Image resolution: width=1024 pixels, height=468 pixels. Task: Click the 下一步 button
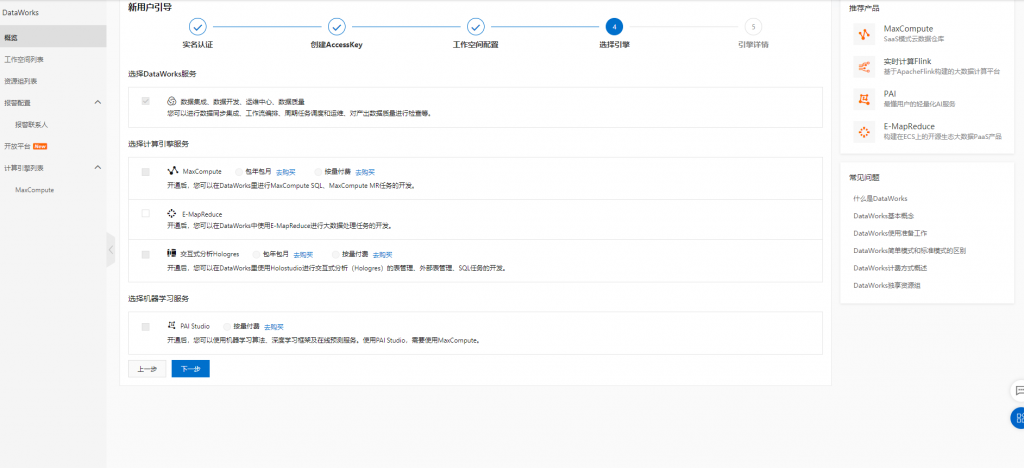click(191, 369)
